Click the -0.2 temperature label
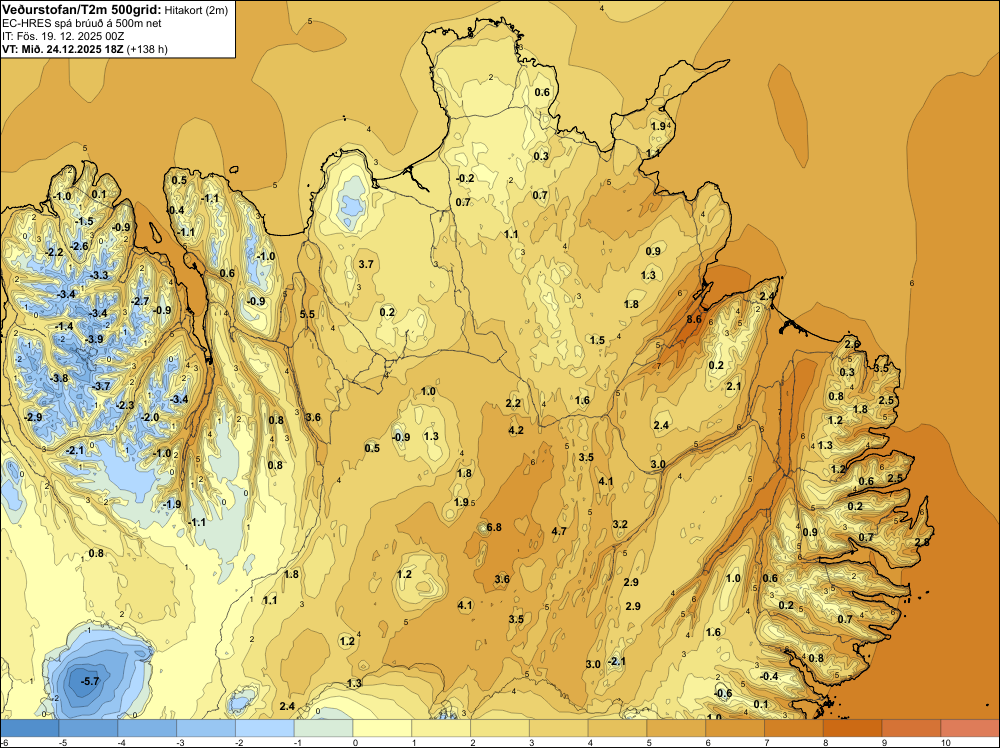This screenshot has width=1000, height=748. (x=466, y=178)
